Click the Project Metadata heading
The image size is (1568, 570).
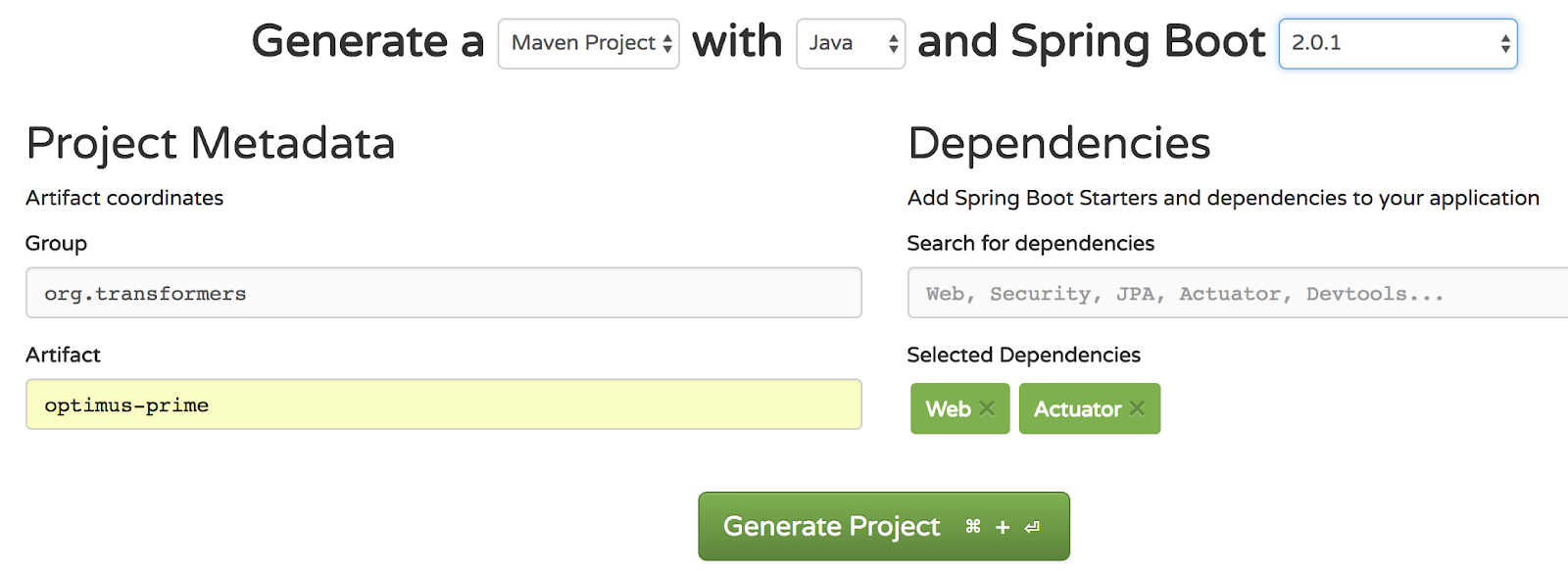[x=210, y=143]
